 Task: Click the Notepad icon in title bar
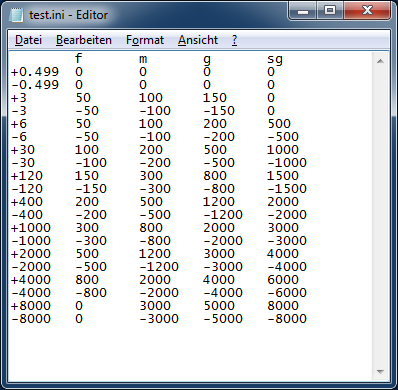16,15
